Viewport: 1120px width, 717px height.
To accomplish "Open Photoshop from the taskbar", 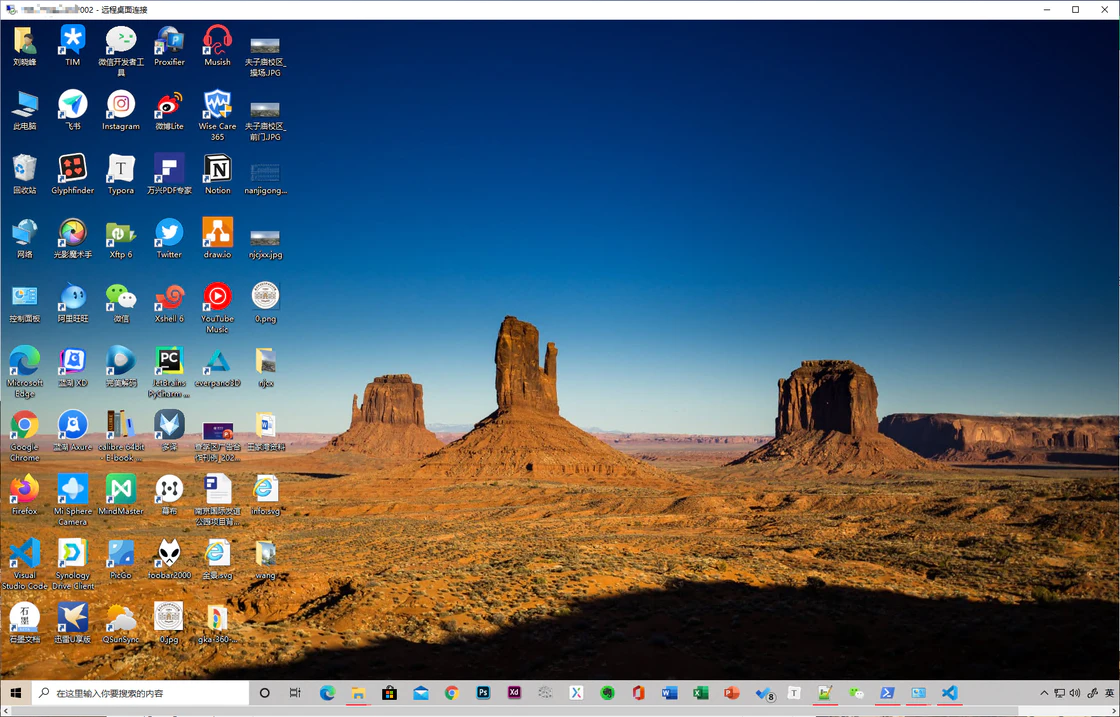I will coord(483,693).
